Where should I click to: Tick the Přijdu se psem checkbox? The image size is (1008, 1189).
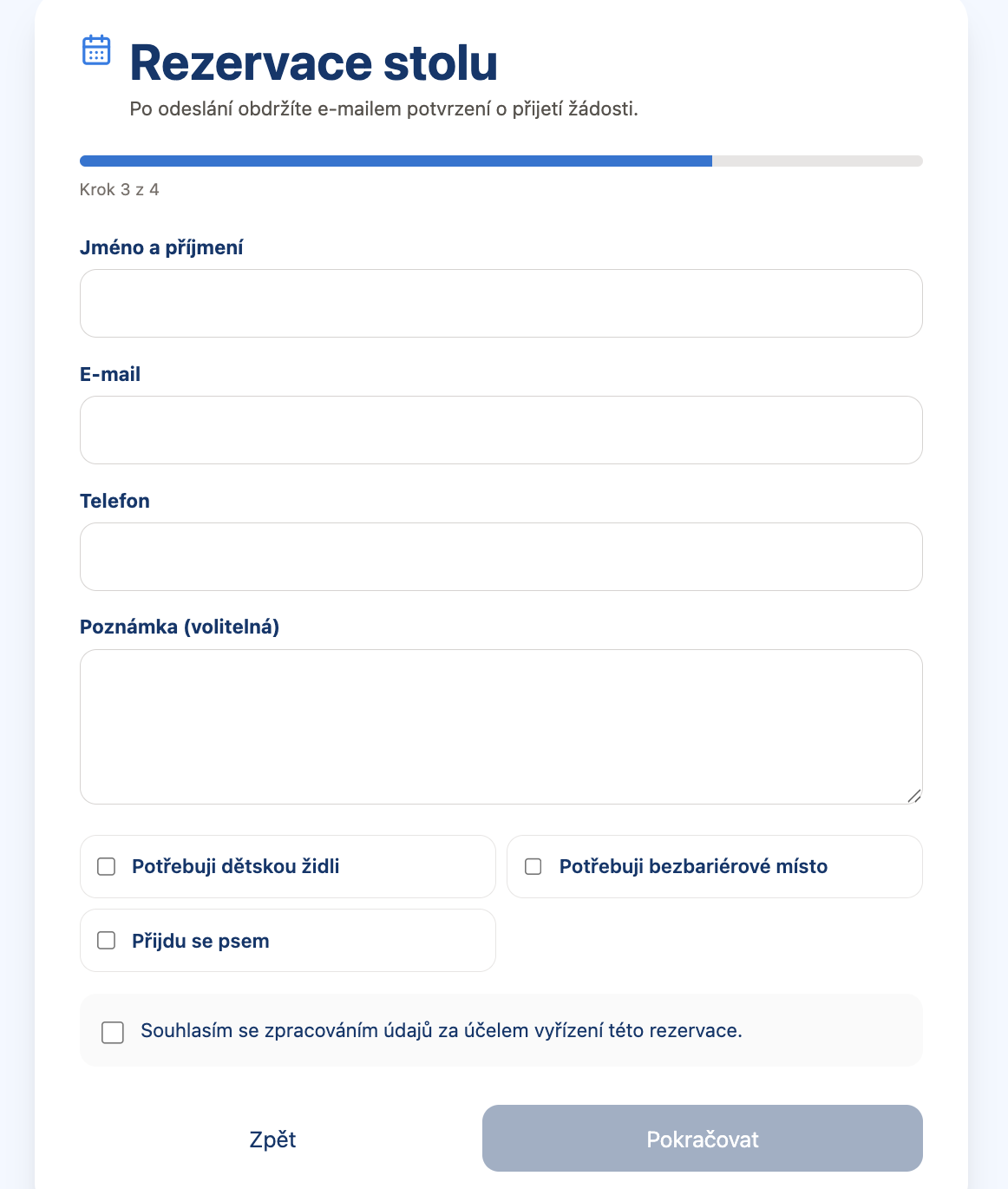107,941
